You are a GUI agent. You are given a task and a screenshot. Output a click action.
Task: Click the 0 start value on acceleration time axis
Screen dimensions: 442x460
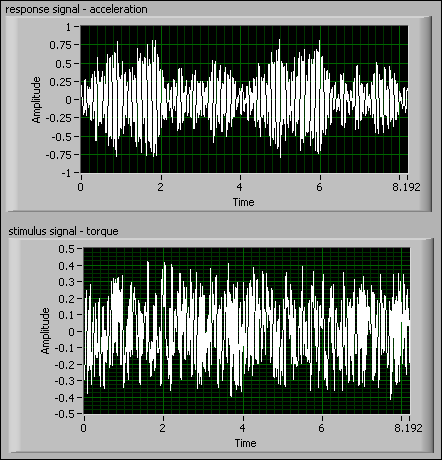(x=81, y=187)
